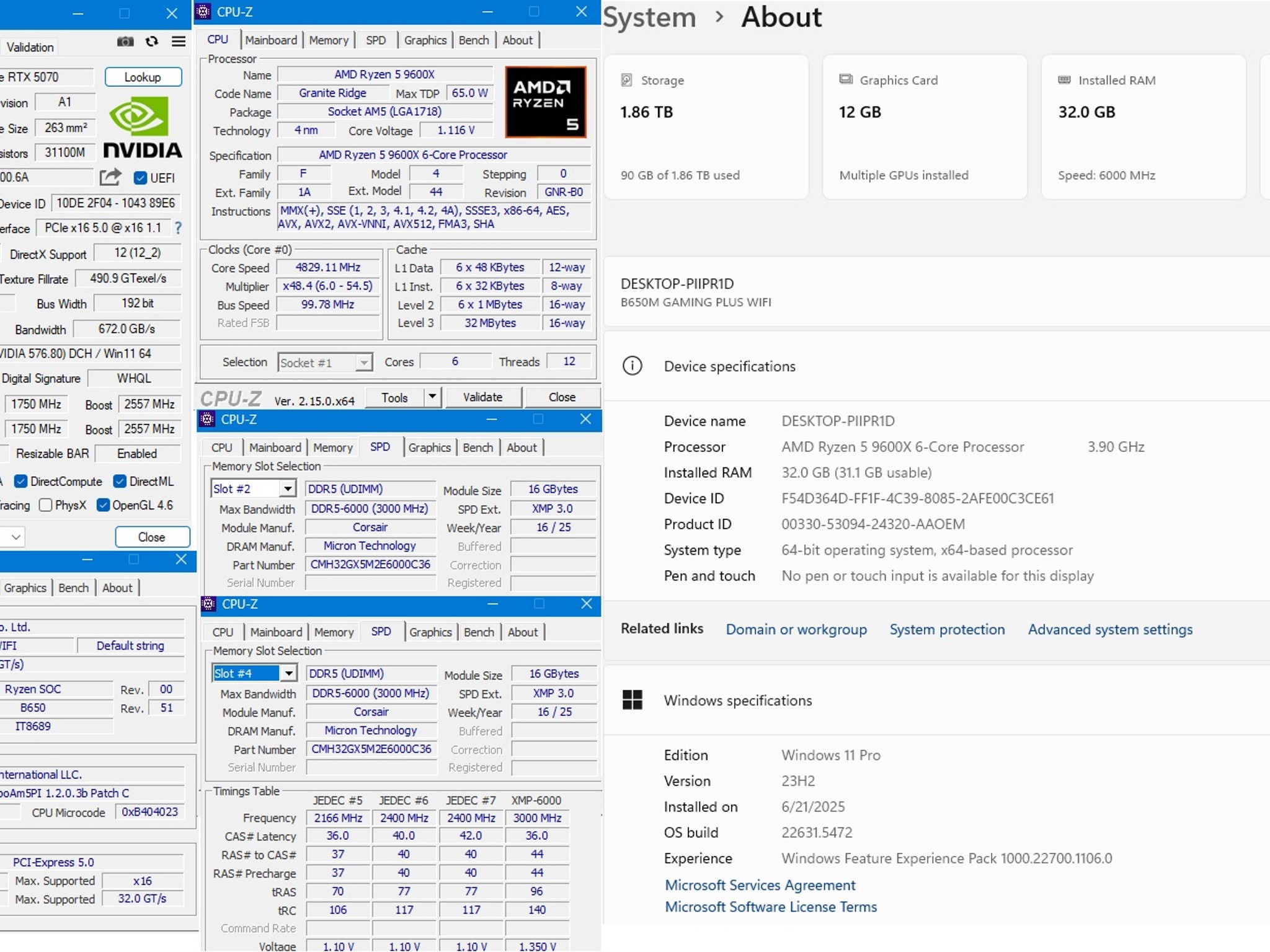The image size is (1270, 952).
Task: Click the CPU-Z icon in Slot #2 window title
Action: (x=208, y=419)
